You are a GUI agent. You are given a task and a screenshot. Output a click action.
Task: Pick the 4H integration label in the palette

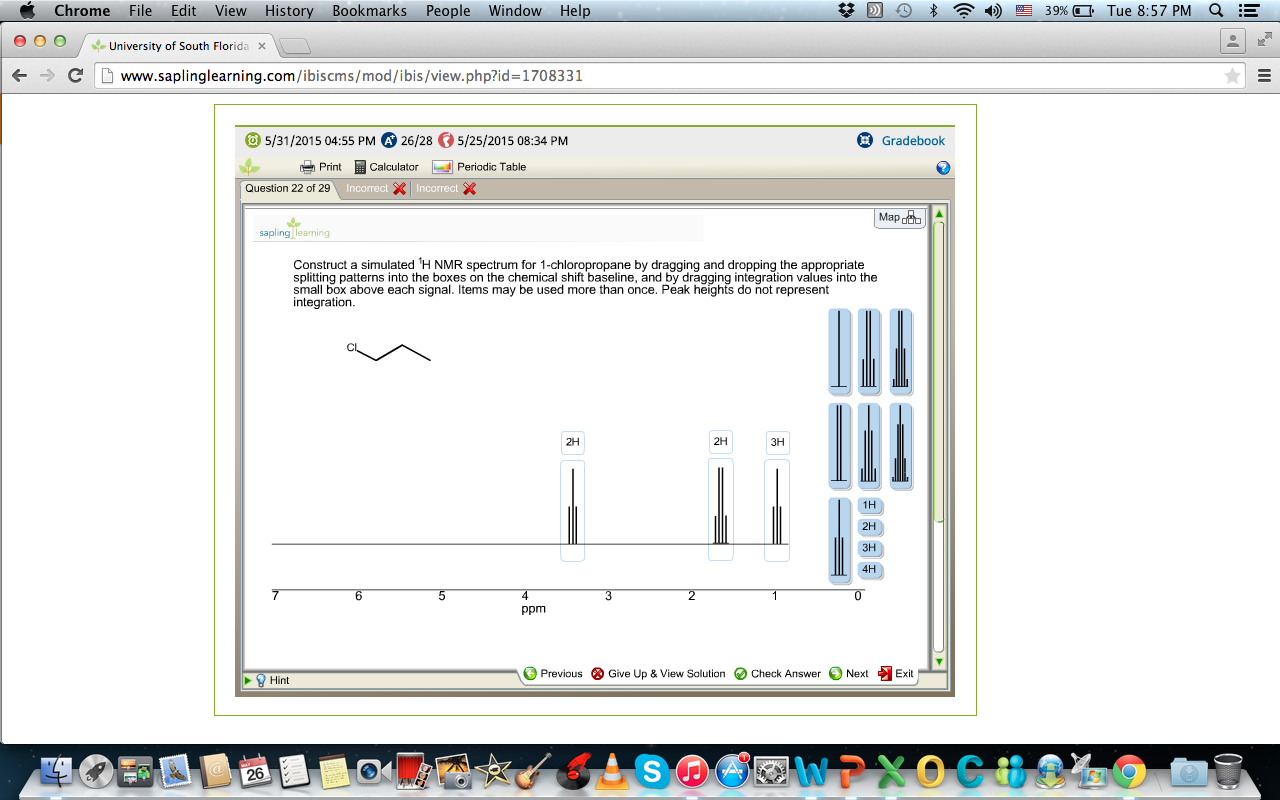[x=869, y=570]
